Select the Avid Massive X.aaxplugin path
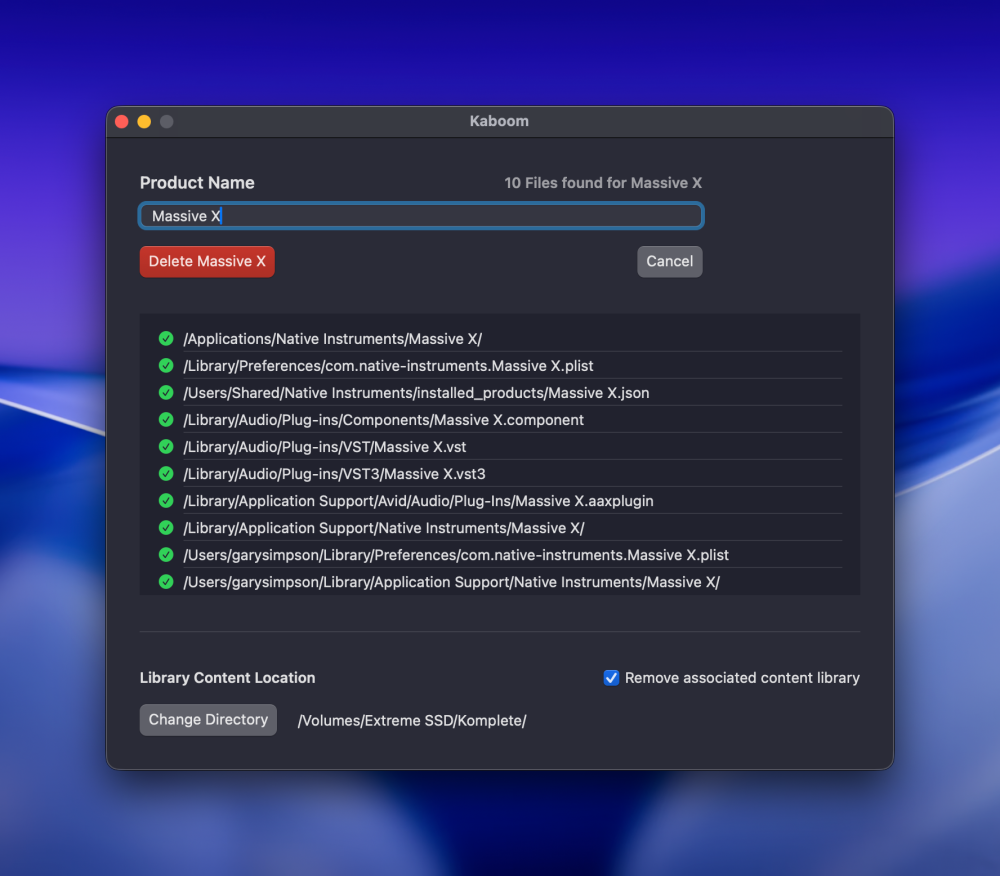The height and width of the screenshot is (876, 1000). tap(418, 501)
